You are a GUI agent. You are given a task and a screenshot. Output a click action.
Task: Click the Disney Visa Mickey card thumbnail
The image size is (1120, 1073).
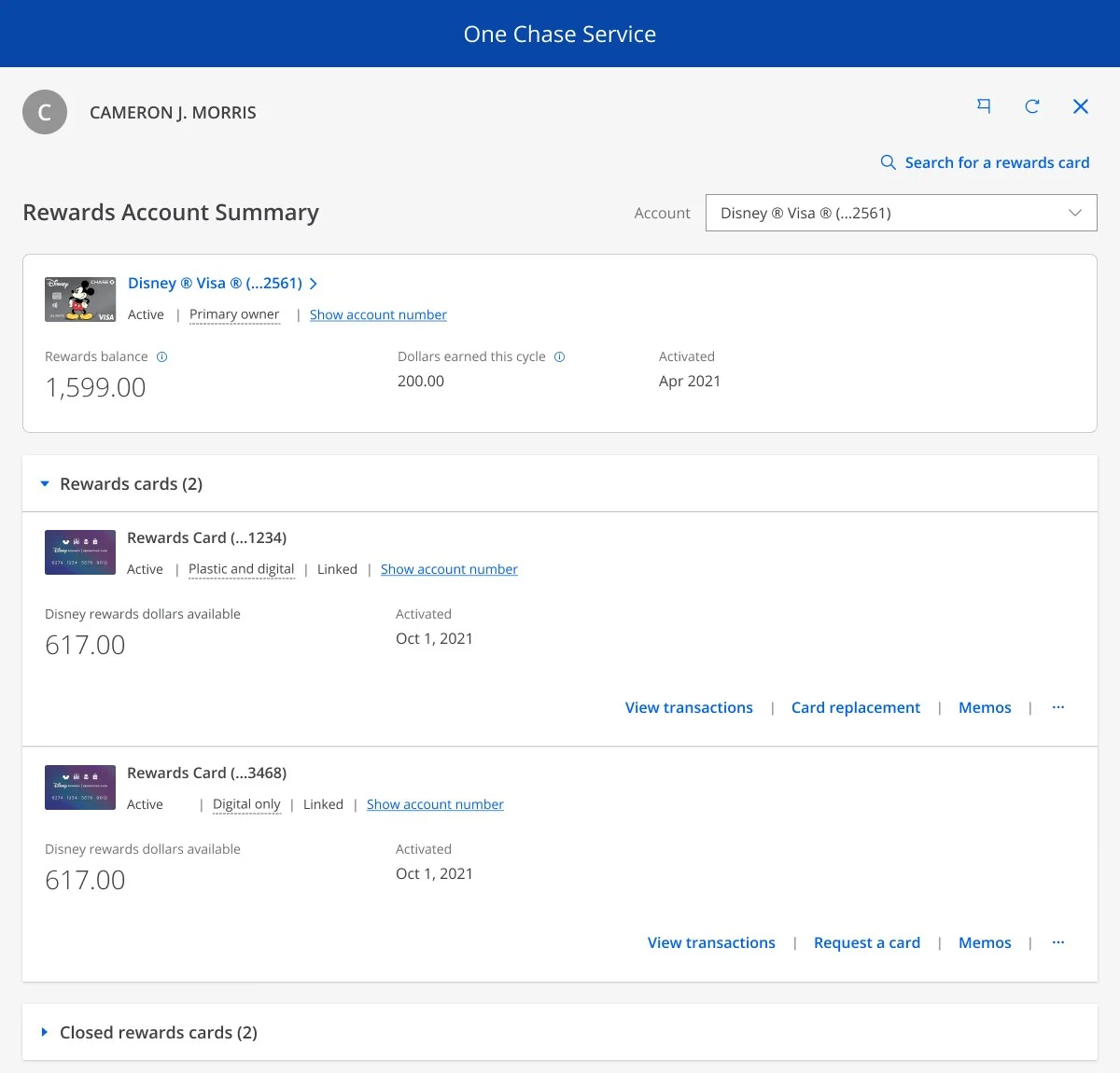(x=80, y=299)
